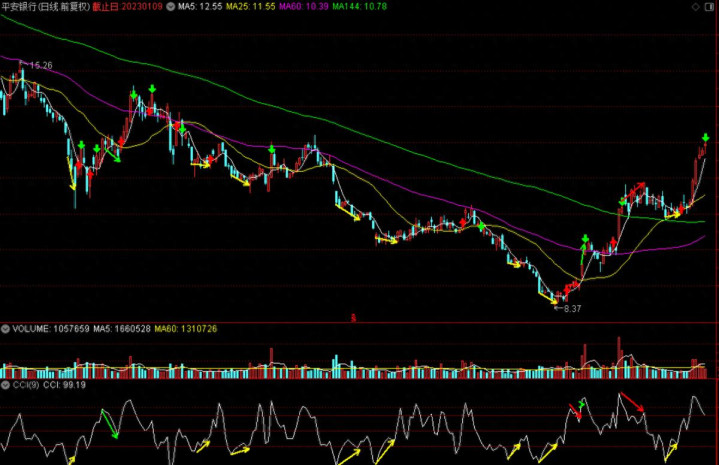Select the MA60: 10.39 legend value
719x465 pixels.
[304, 7]
